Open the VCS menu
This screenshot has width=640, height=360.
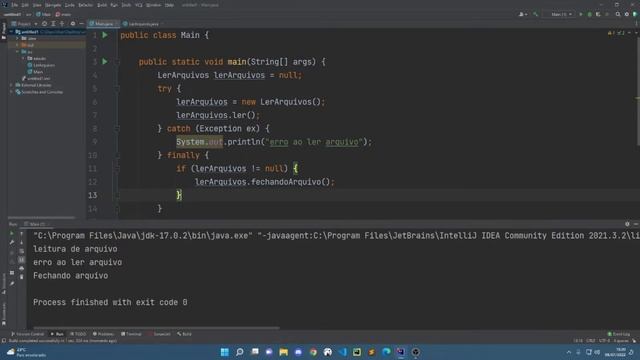[x=139, y=5]
